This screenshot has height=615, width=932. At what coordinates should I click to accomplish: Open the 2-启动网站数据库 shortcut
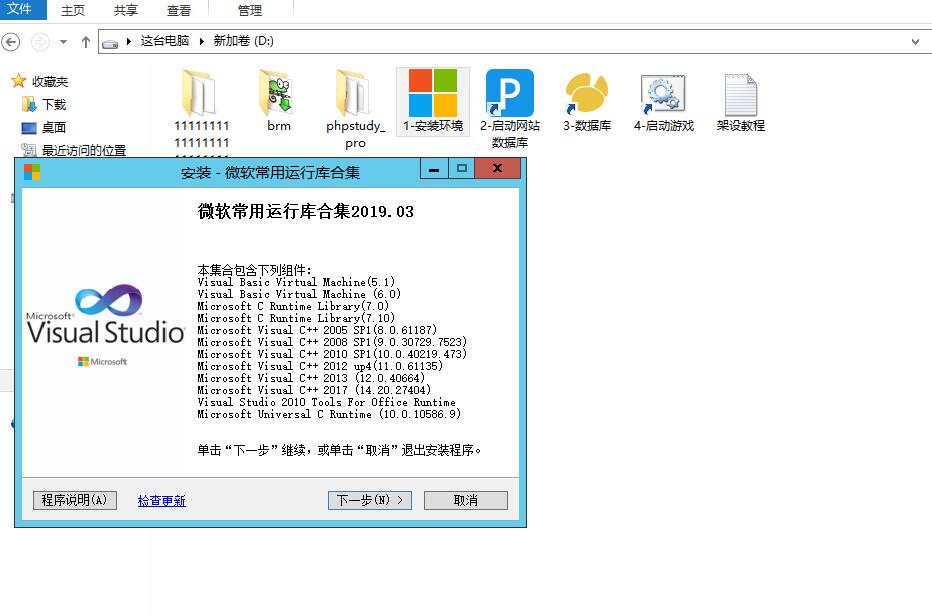tap(509, 94)
